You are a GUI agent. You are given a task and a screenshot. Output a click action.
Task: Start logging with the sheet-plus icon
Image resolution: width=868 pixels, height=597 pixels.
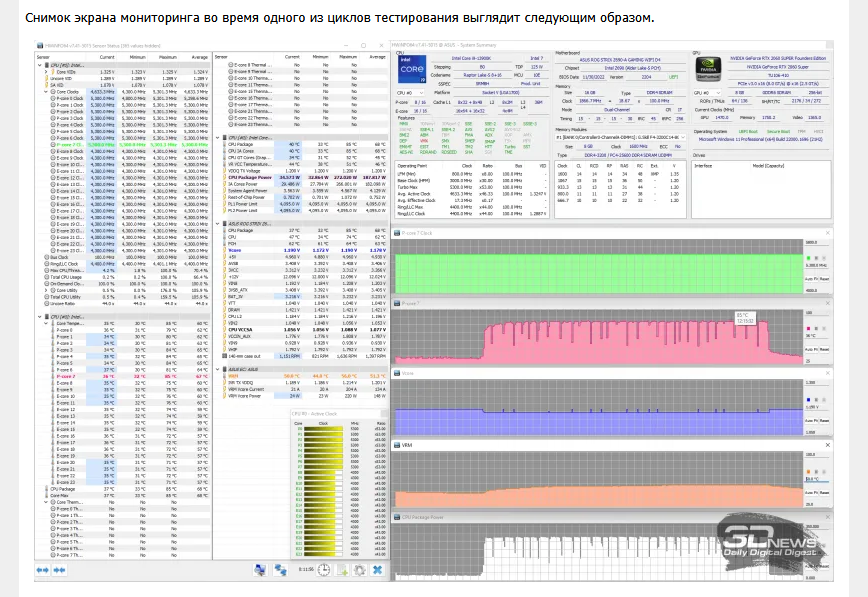tap(342, 569)
